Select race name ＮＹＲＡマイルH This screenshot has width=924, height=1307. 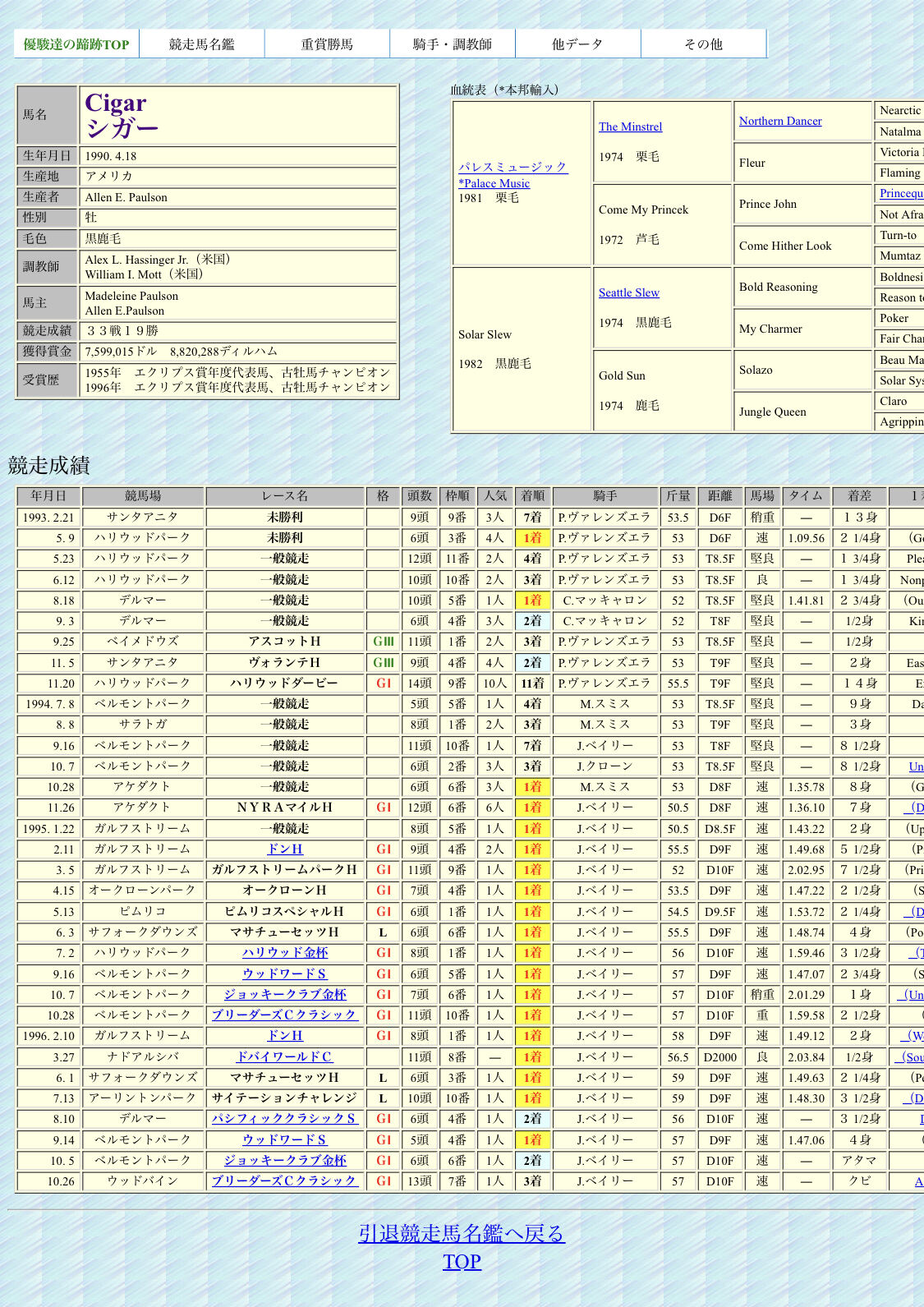[285, 808]
